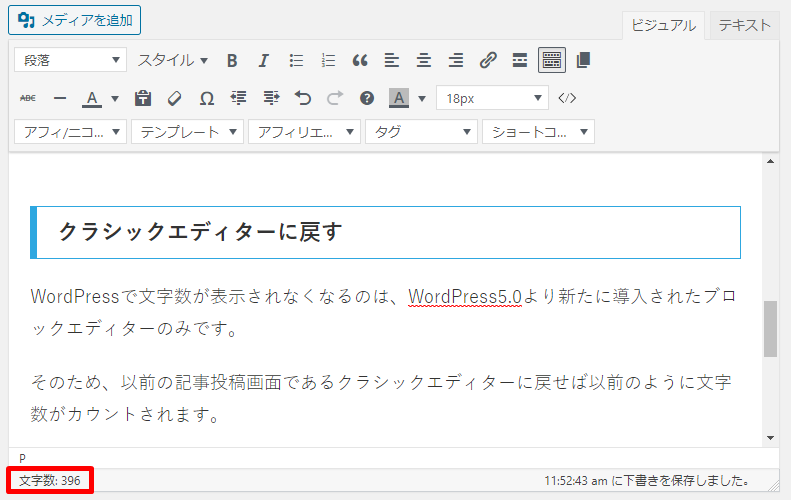Viewport: 791px width, 500px height.
Task: Insert a blockquote
Action: [360, 60]
